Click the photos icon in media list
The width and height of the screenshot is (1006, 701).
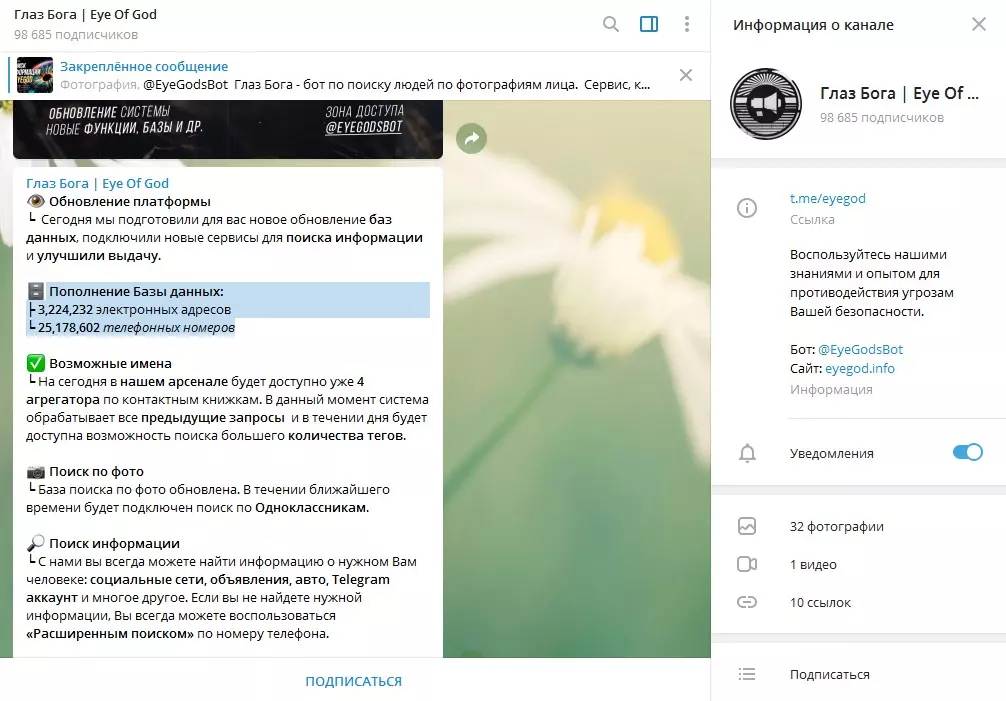tap(747, 527)
